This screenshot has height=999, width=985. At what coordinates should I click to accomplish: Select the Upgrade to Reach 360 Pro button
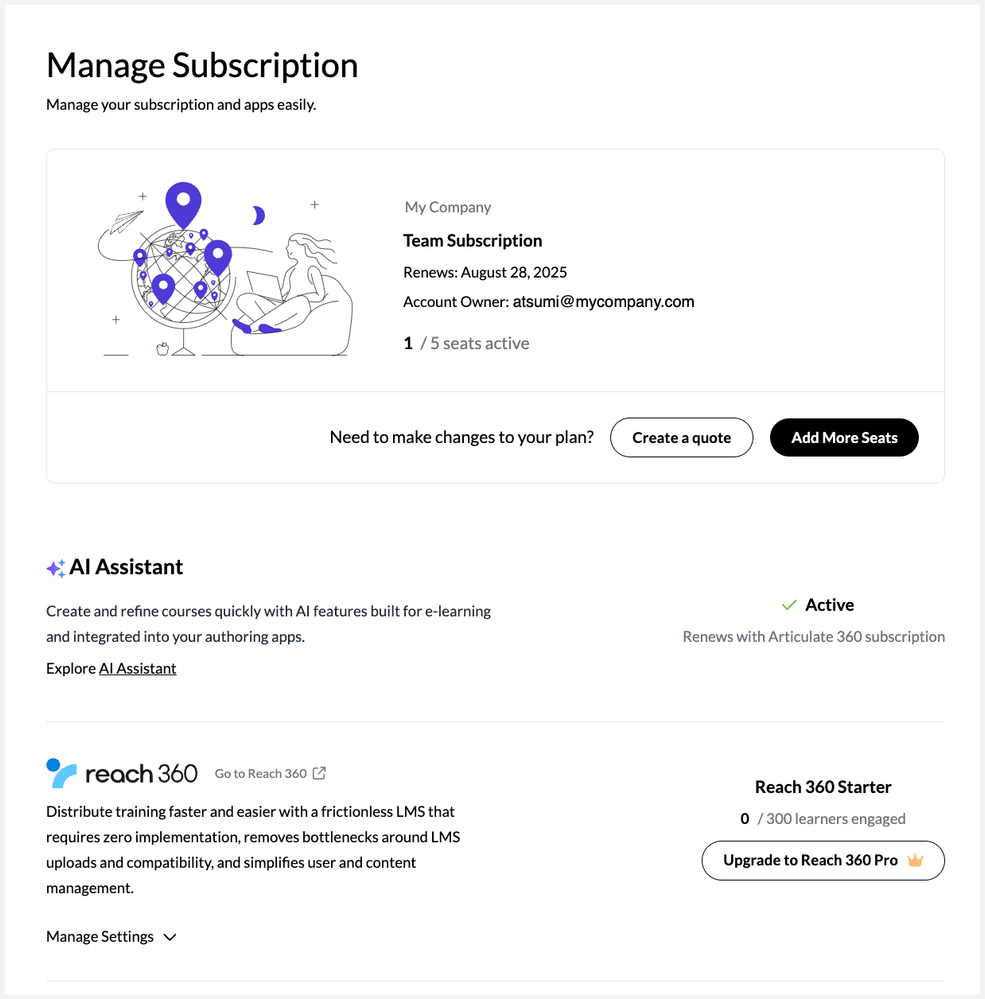pos(822,860)
